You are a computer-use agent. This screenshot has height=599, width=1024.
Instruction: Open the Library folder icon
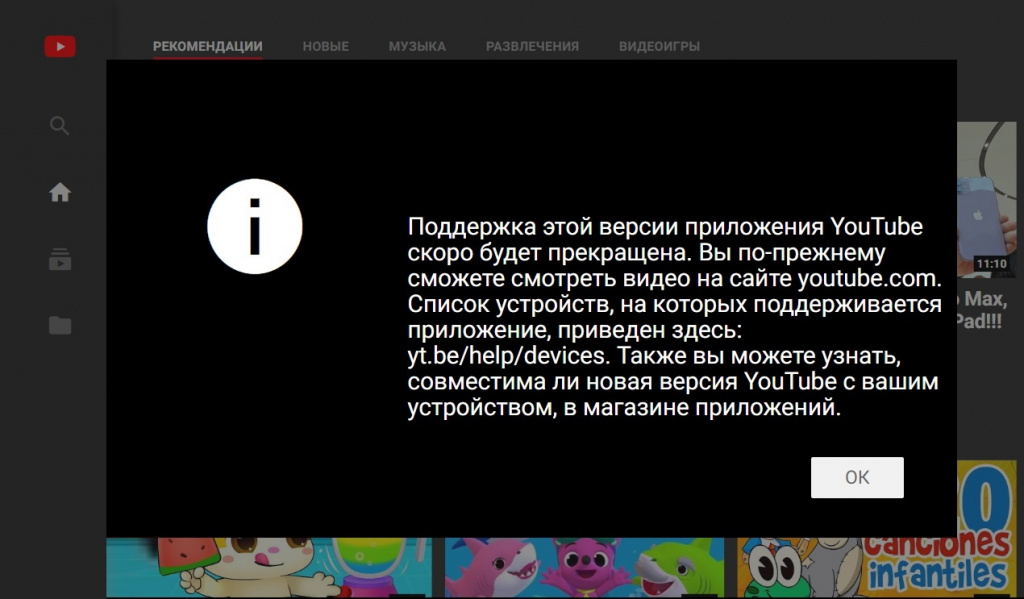(60, 325)
